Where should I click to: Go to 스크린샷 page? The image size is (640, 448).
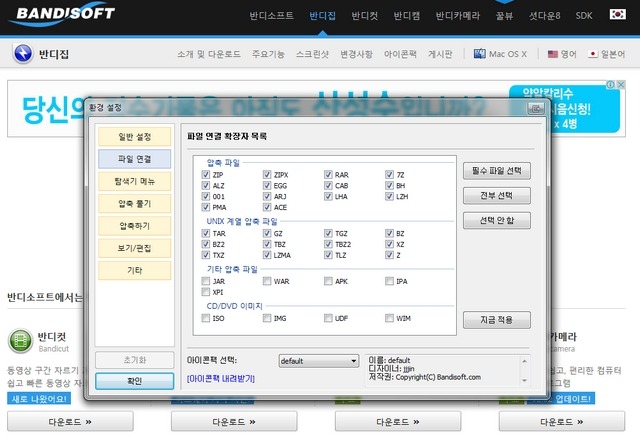(x=312, y=54)
